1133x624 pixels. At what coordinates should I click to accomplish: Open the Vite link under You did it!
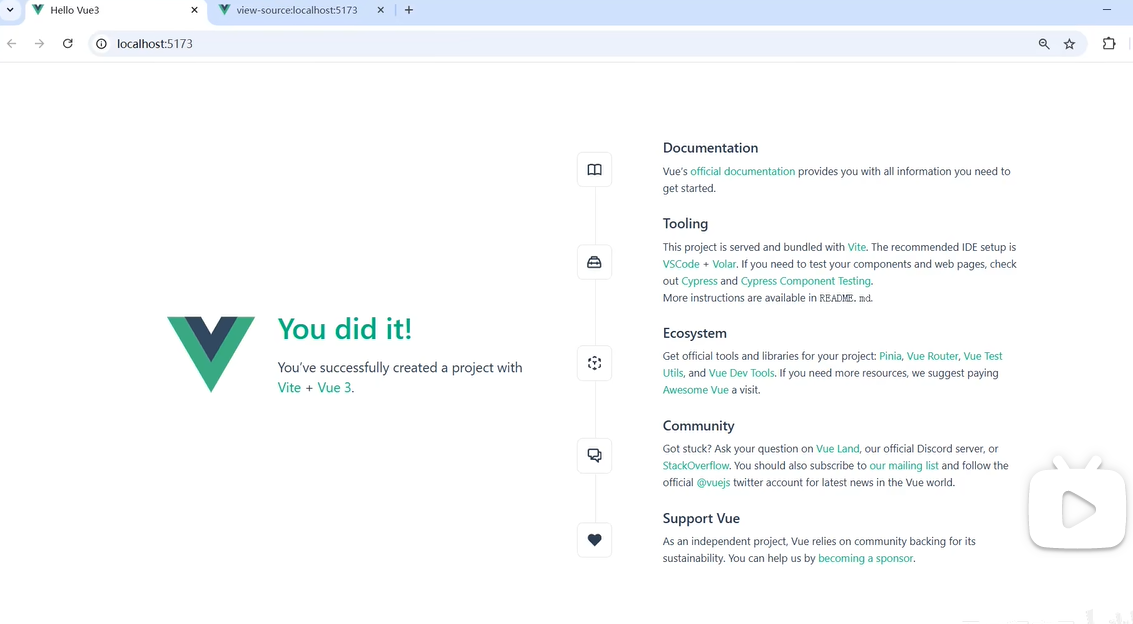pos(289,388)
